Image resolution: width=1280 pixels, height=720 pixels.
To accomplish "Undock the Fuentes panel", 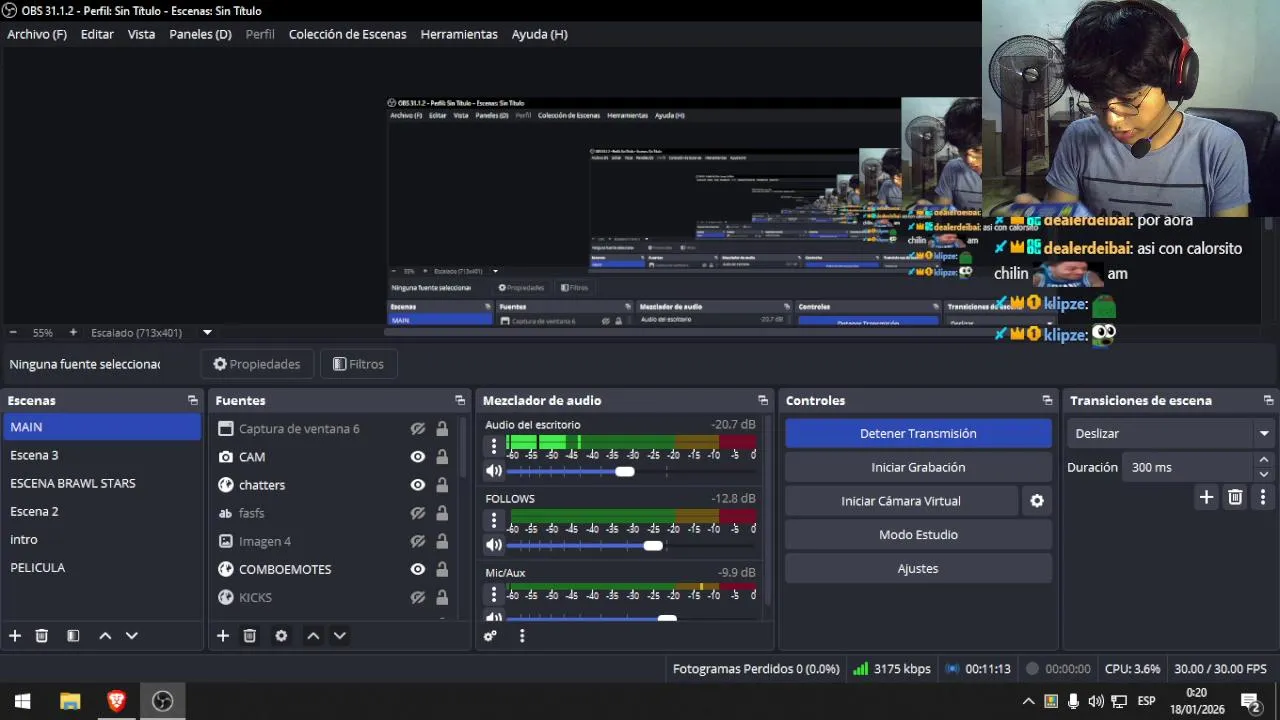I will (x=460, y=400).
